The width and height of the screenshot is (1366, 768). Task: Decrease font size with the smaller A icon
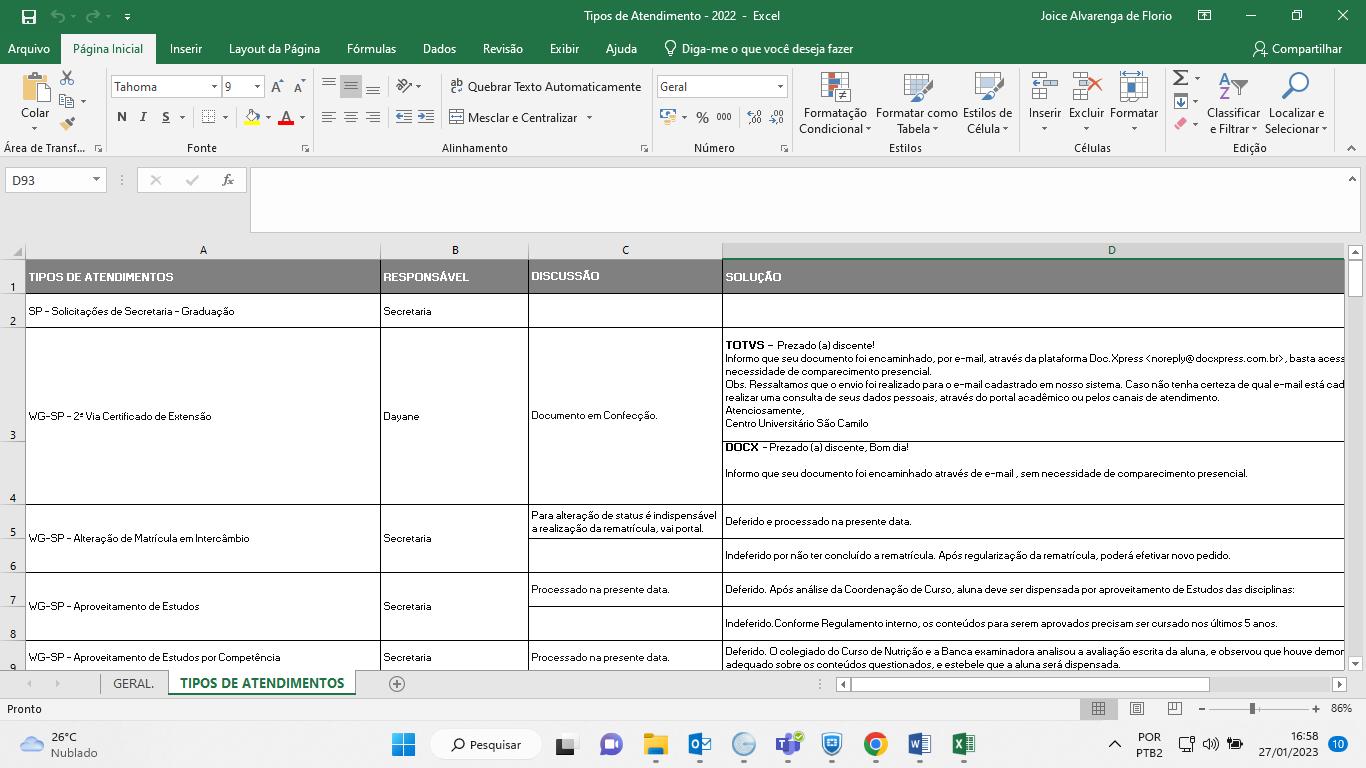coord(299,87)
